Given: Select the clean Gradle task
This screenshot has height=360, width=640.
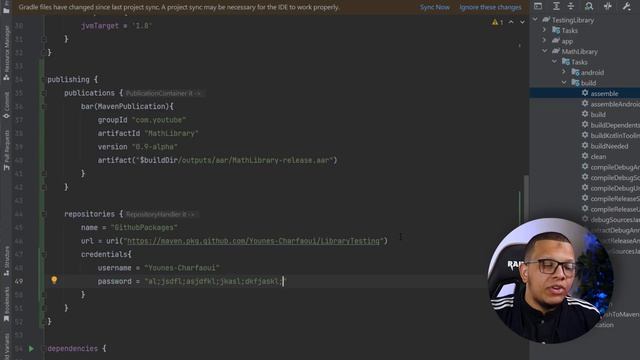Looking at the screenshot, I should pyautogui.click(x=598, y=157).
